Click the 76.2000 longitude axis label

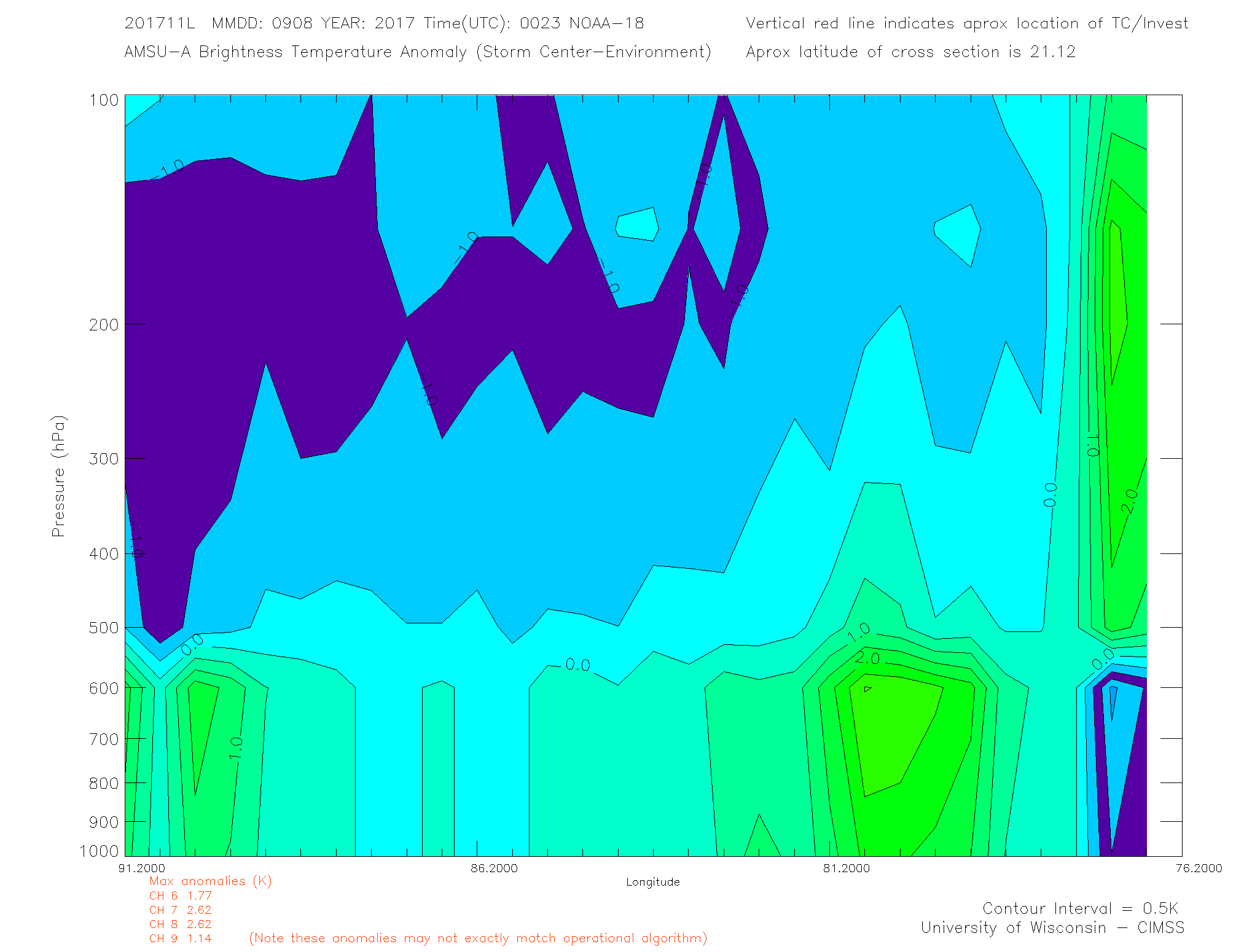point(1199,868)
